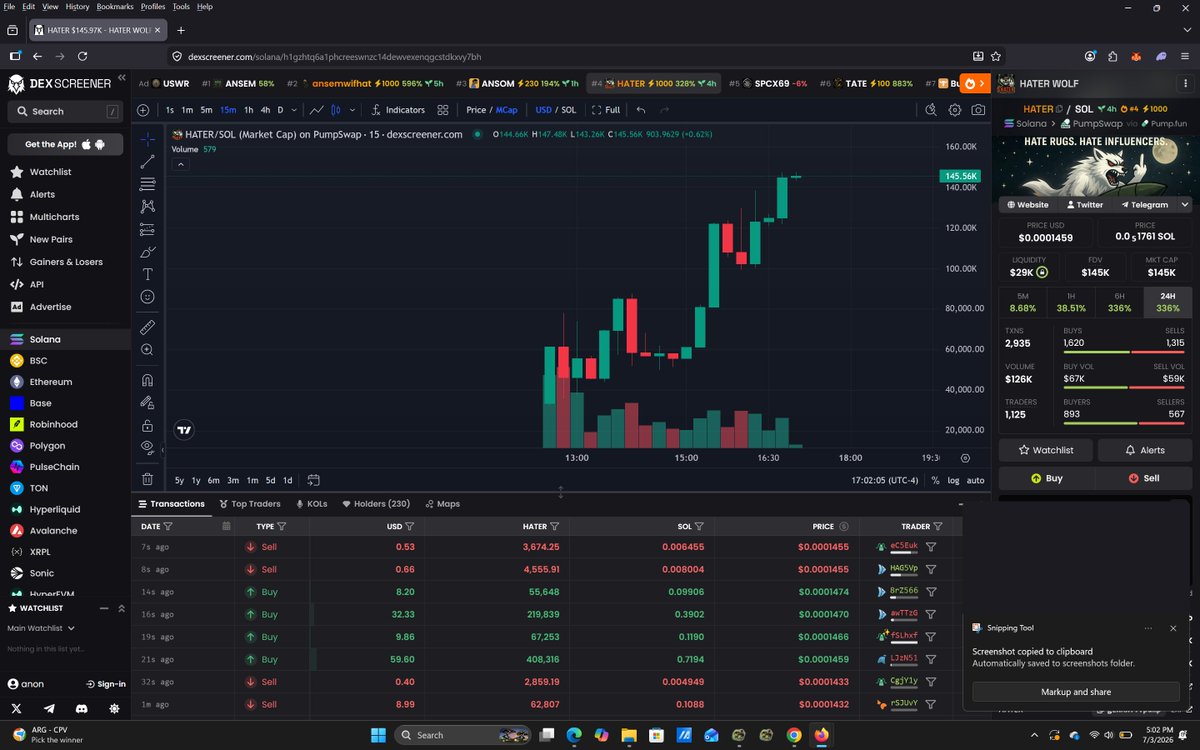Select the brush drawing tool
The width and height of the screenshot is (1200, 750).
tap(147, 251)
